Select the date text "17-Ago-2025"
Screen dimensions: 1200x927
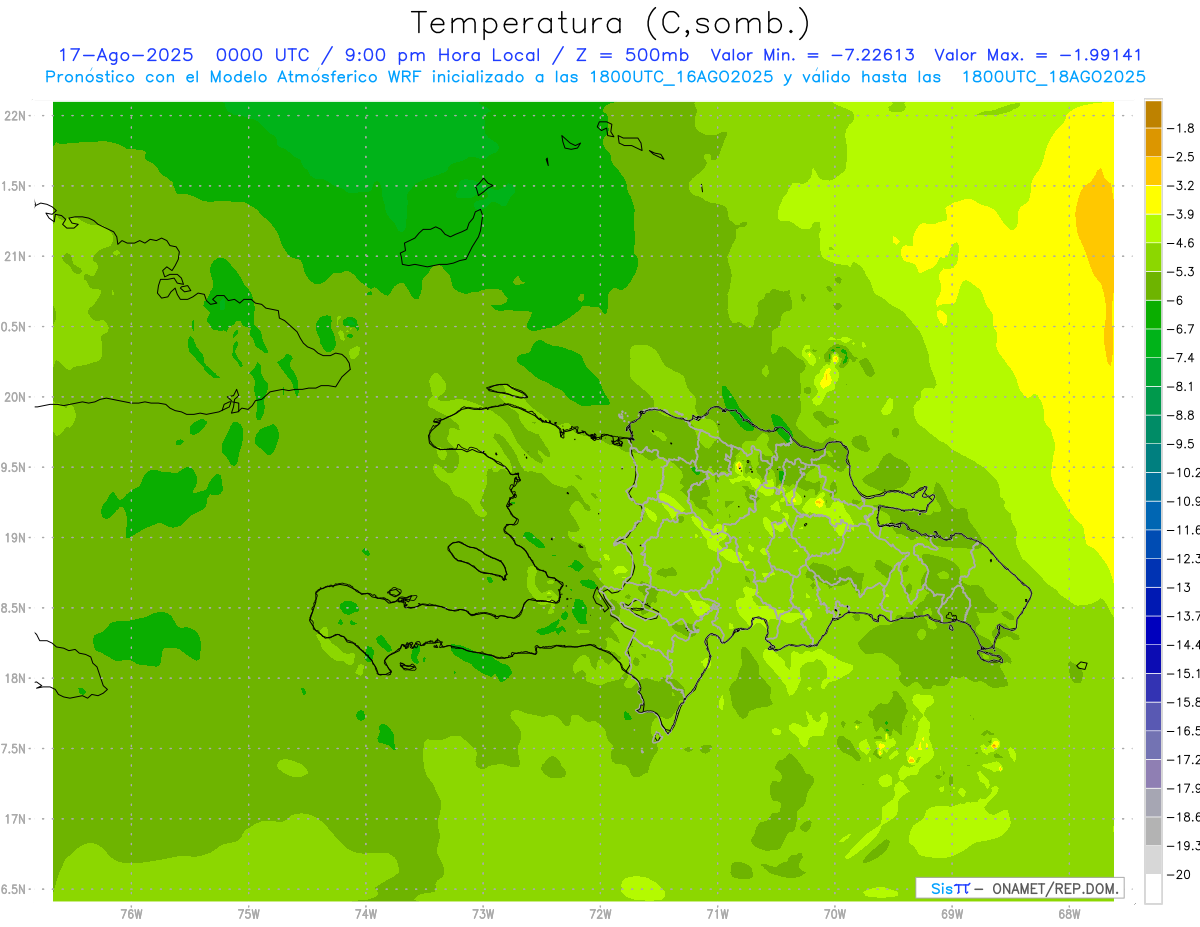125,55
